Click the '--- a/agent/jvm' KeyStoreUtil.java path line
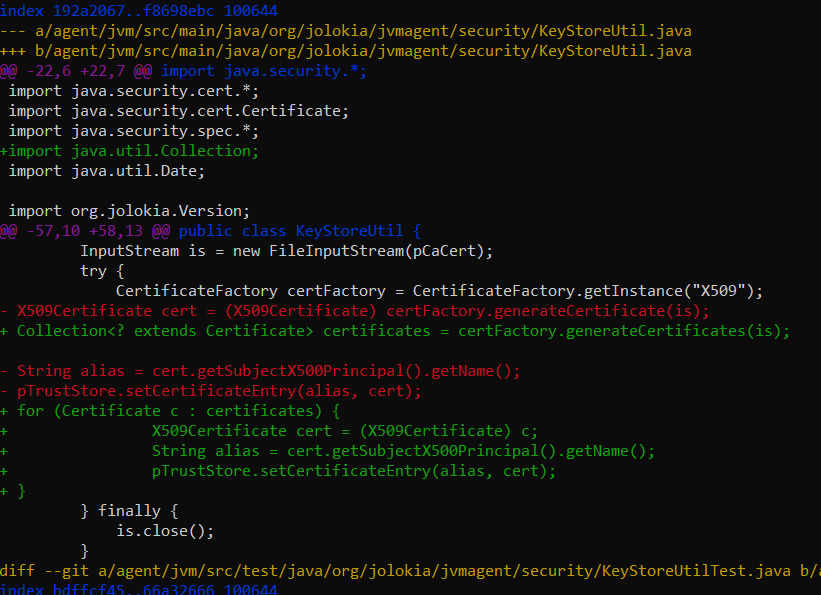Viewport: 821px width, 595px height. pyautogui.click(x=346, y=31)
